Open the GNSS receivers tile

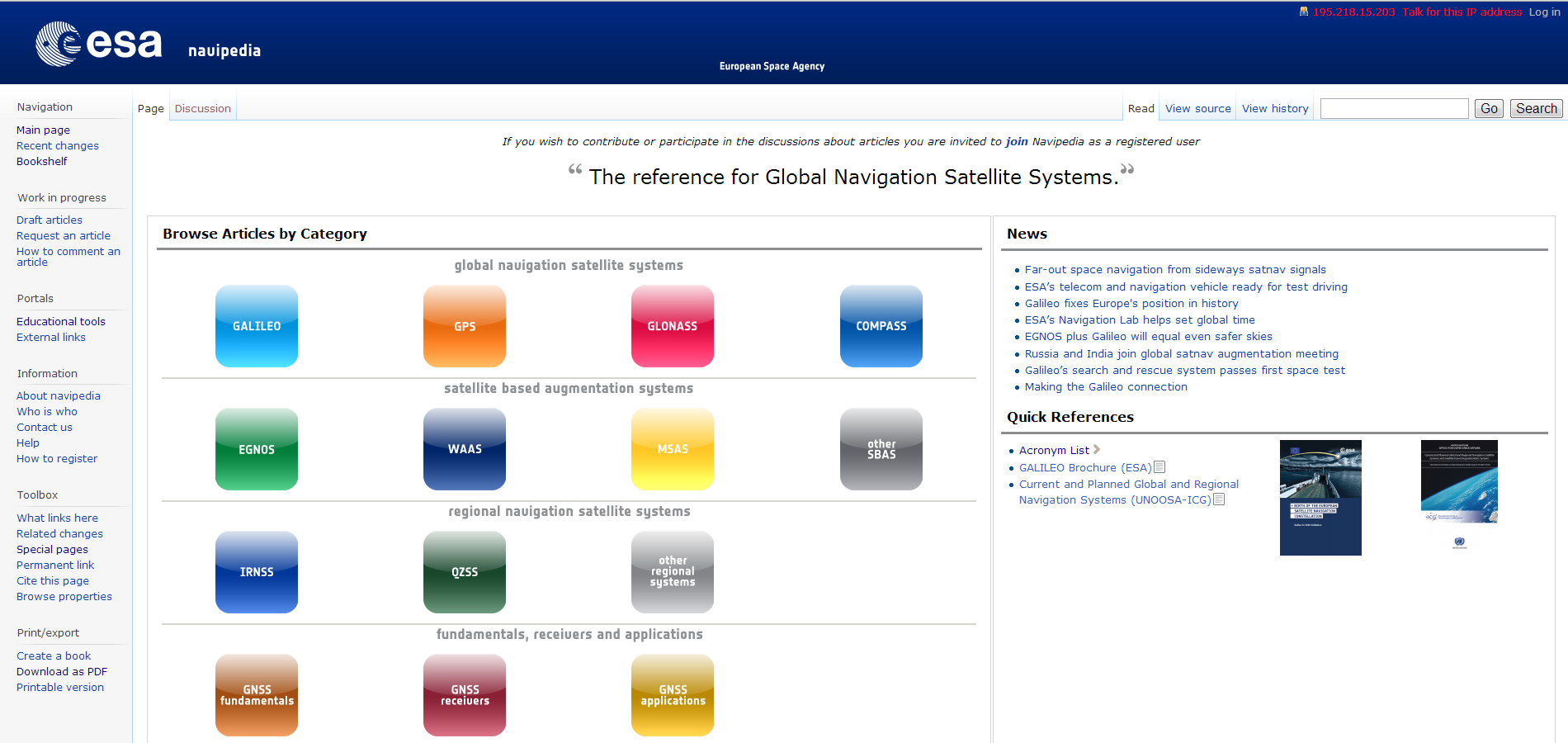tap(465, 695)
